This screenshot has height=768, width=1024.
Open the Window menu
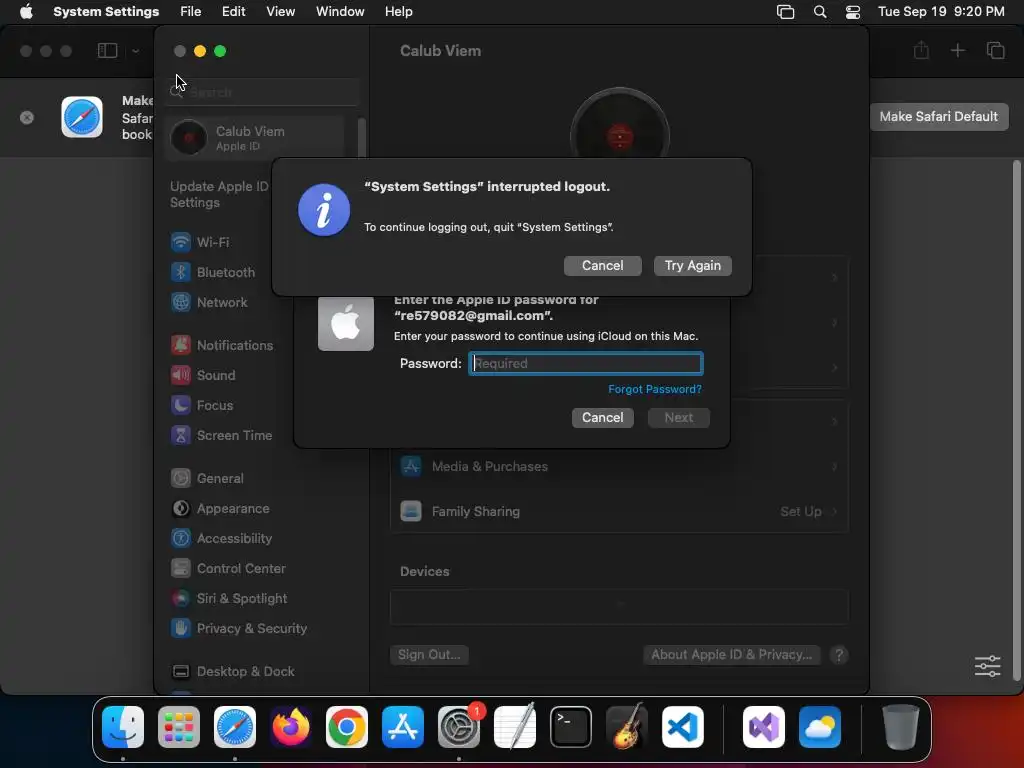click(x=340, y=12)
